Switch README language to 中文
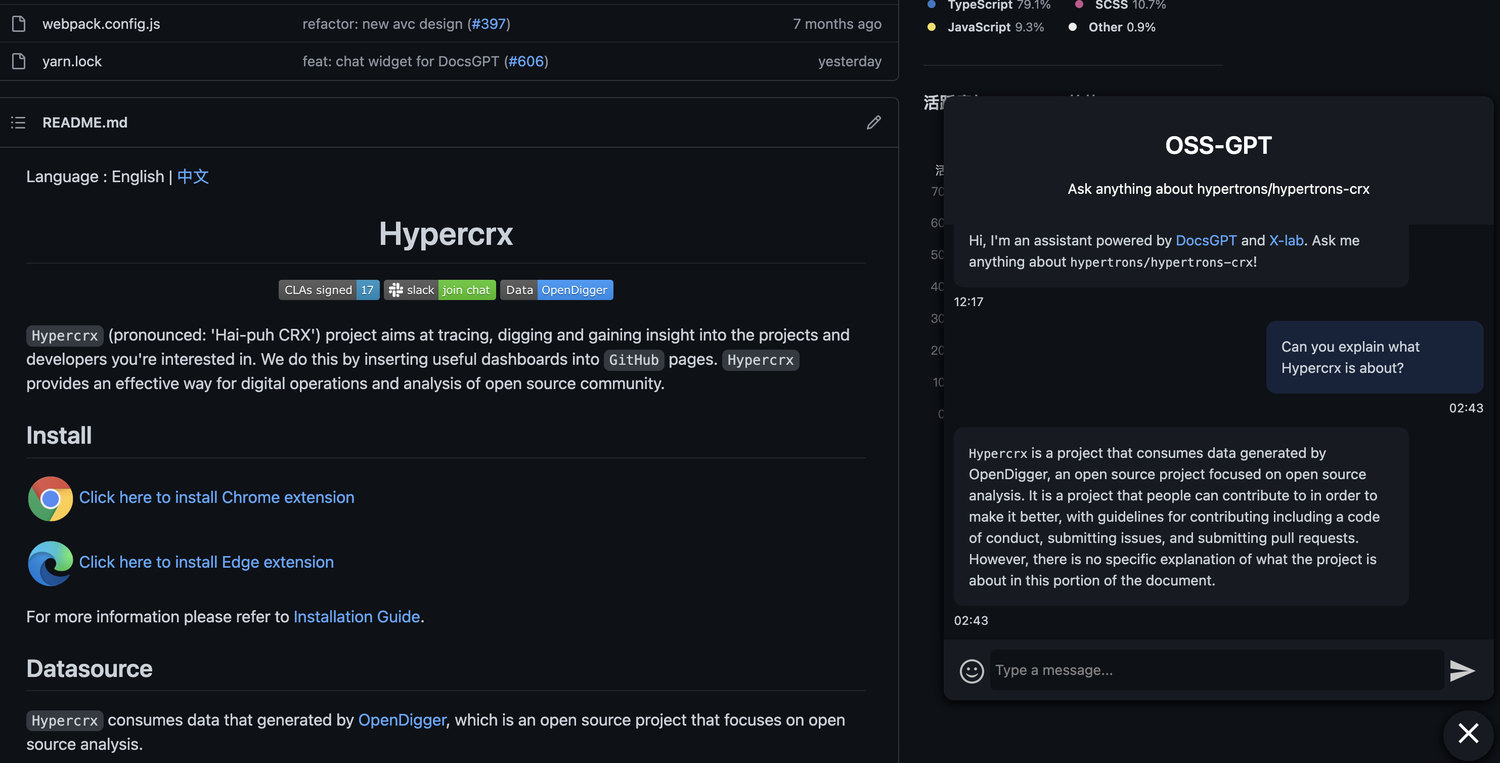Image resolution: width=1500 pixels, height=763 pixels. [193, 176]
